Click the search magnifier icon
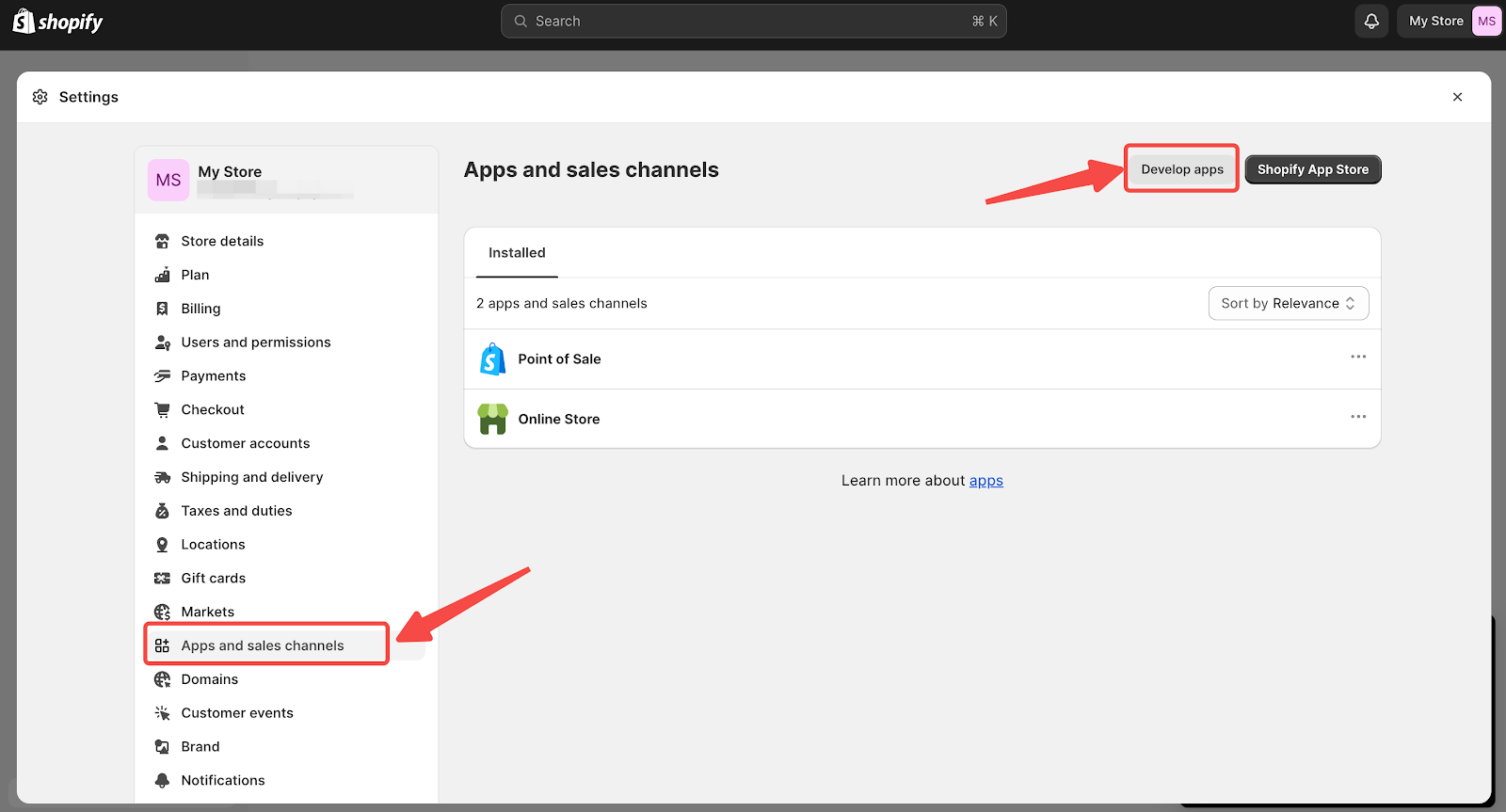This screenshot has height=812, width=1506. [x=521, y=21]
